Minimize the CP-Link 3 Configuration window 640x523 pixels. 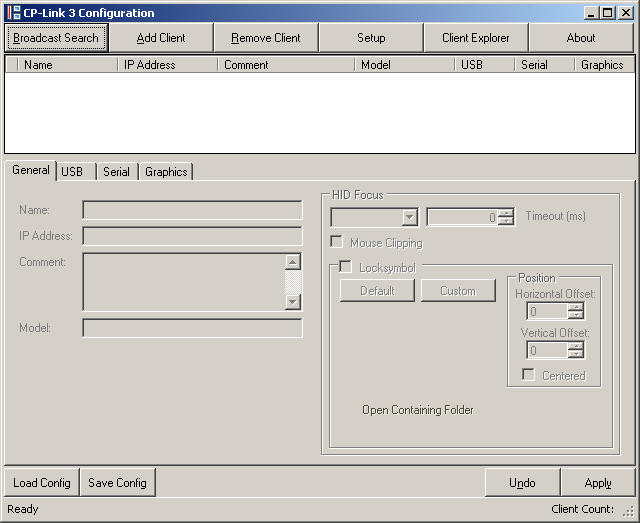coord(591,13)
